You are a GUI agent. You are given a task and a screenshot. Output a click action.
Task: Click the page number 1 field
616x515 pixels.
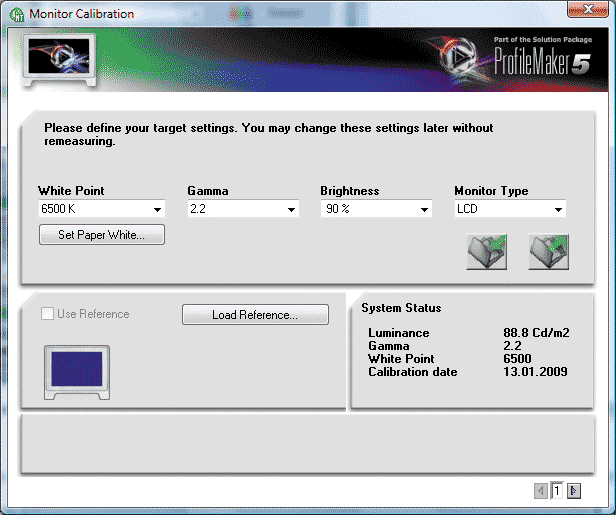tap(557, 491)
